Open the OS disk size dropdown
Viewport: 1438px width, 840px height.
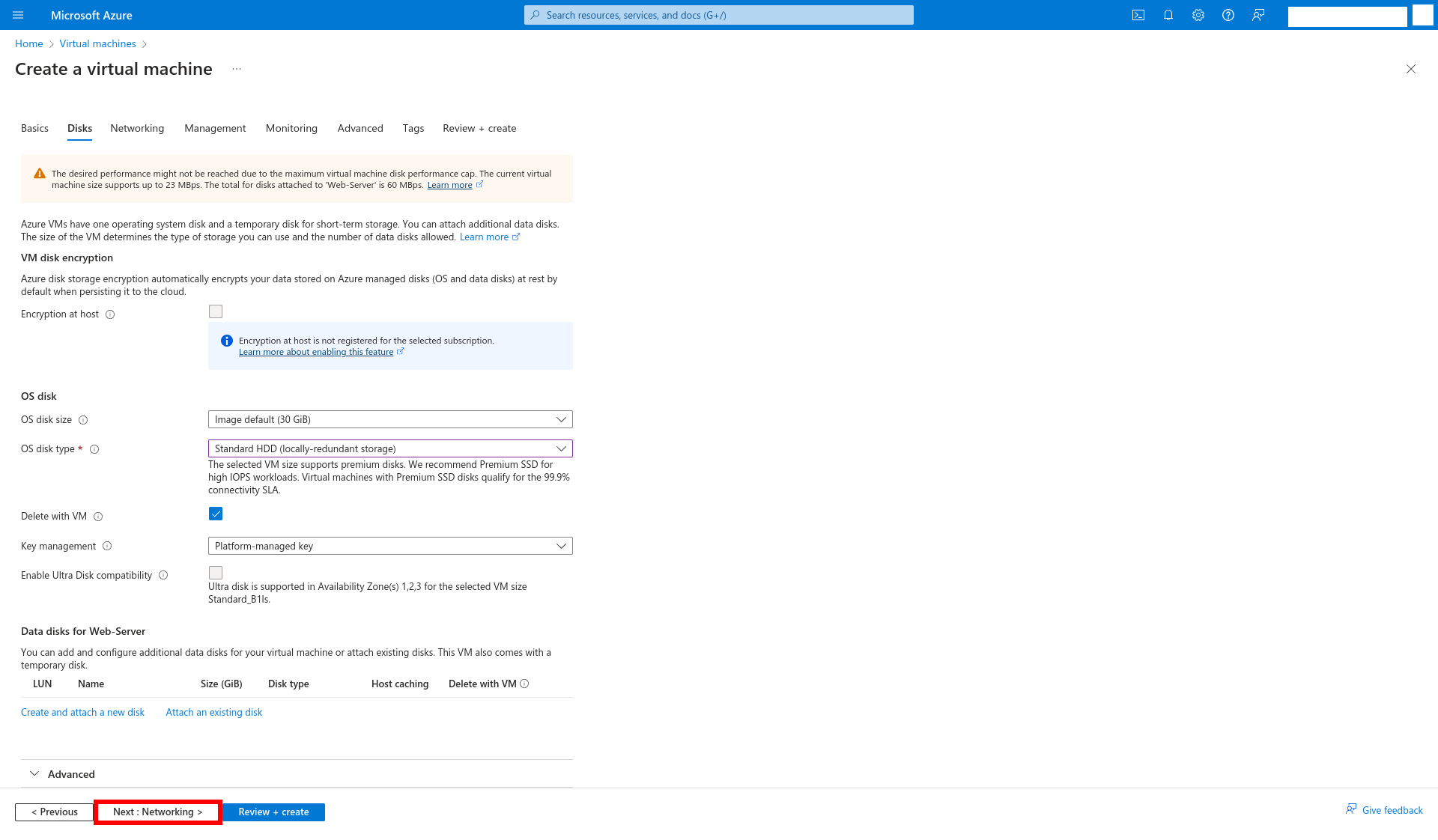click(x=389, y=419)
